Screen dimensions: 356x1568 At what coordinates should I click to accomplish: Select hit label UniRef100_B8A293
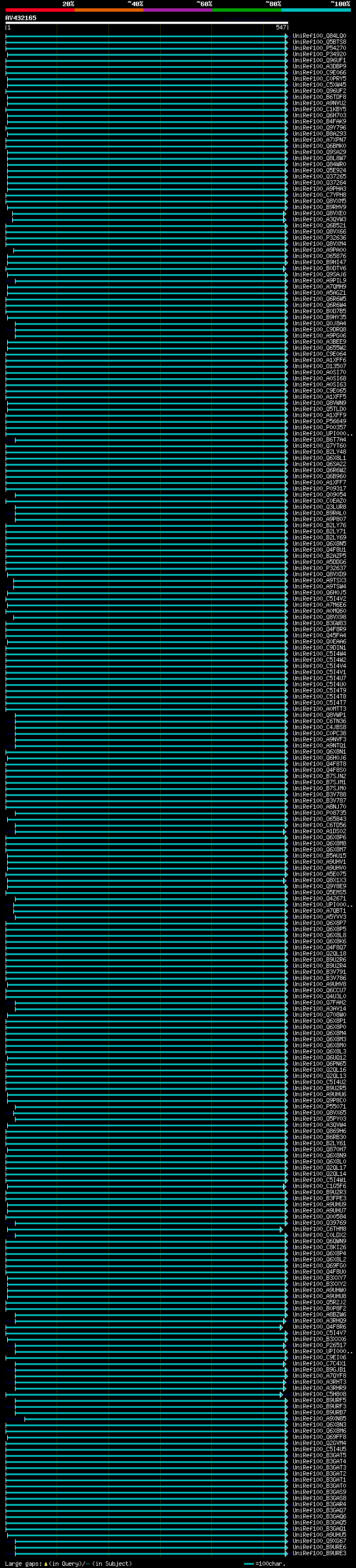(319, 133)
